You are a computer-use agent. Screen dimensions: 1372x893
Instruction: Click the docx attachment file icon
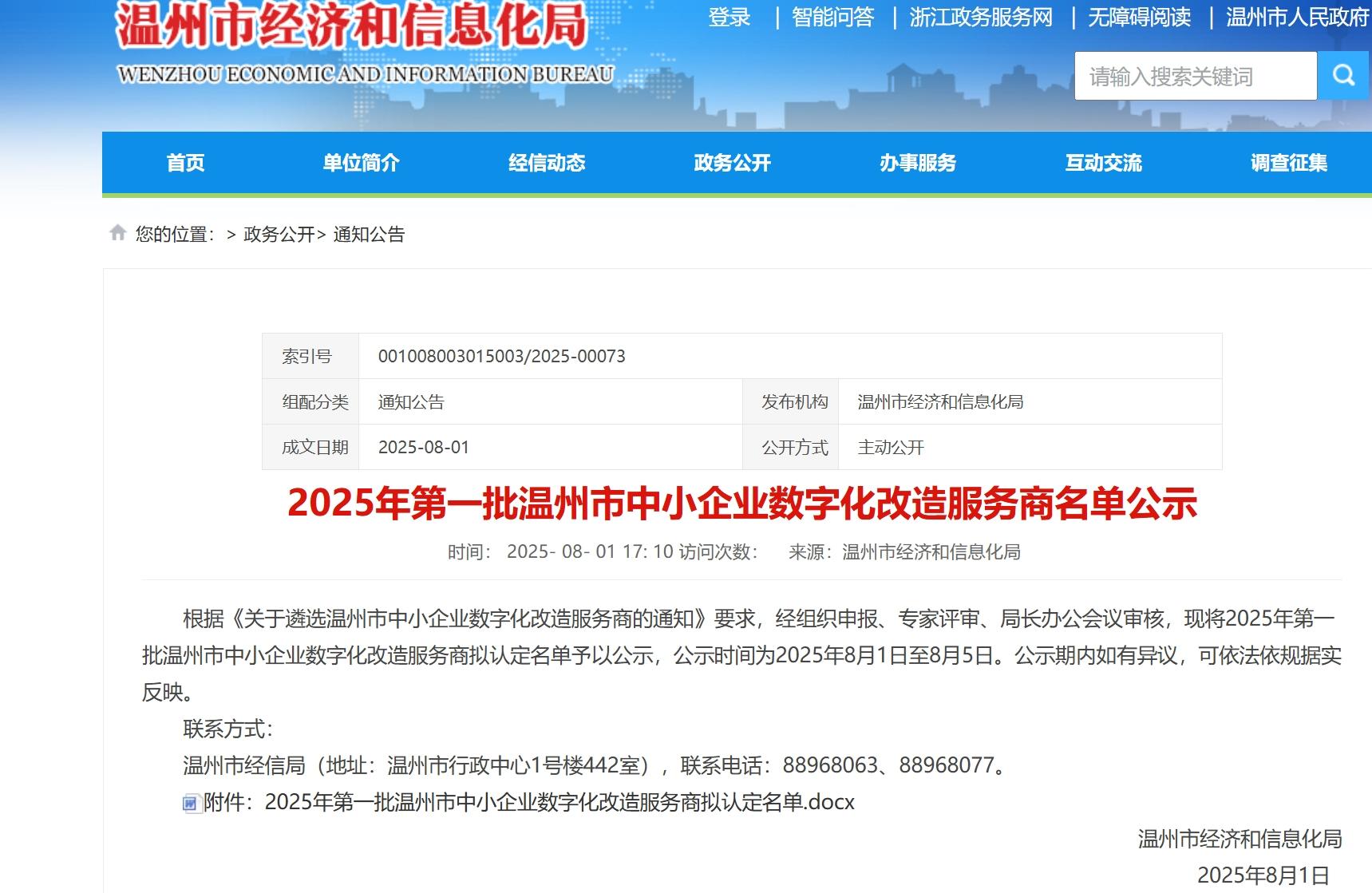[x=192, y=803]
